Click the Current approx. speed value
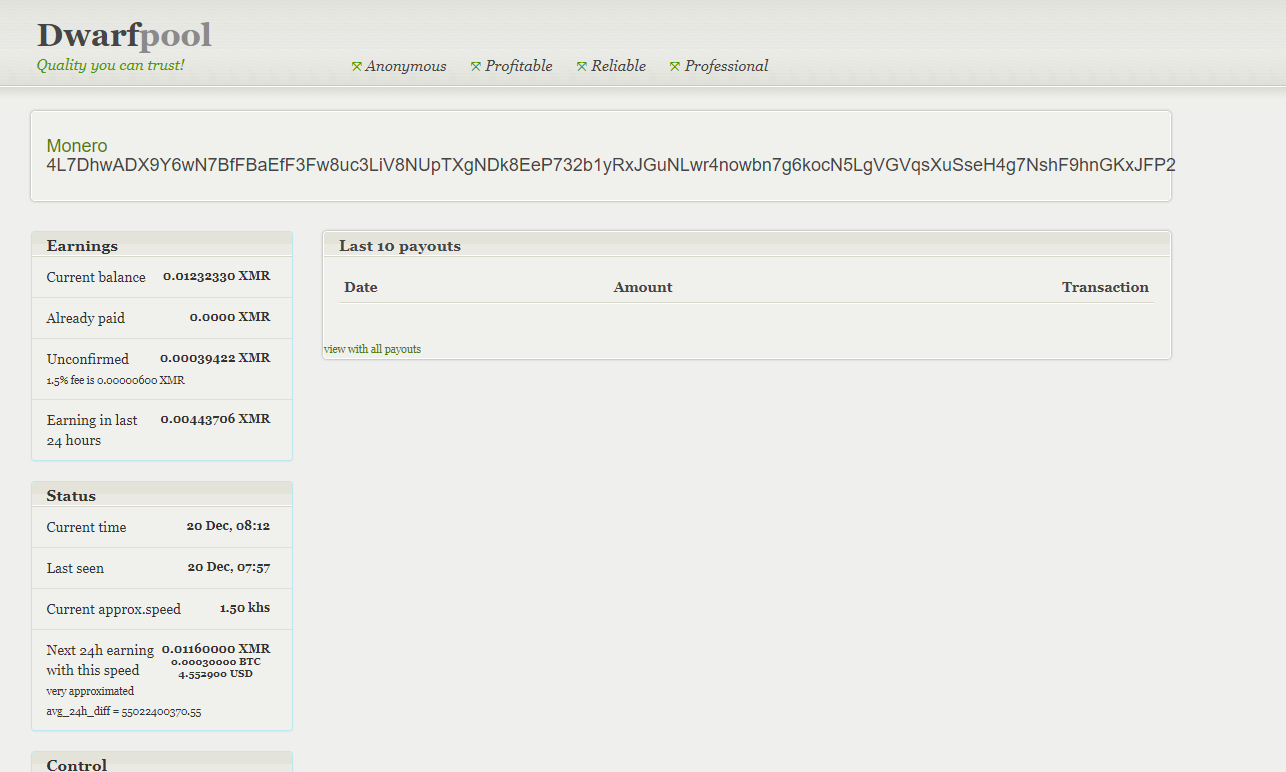 click(x=244, y=608)
